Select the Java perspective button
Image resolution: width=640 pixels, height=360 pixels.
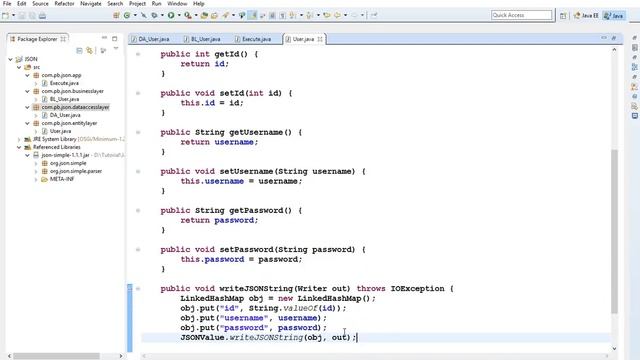pos(614,16)
